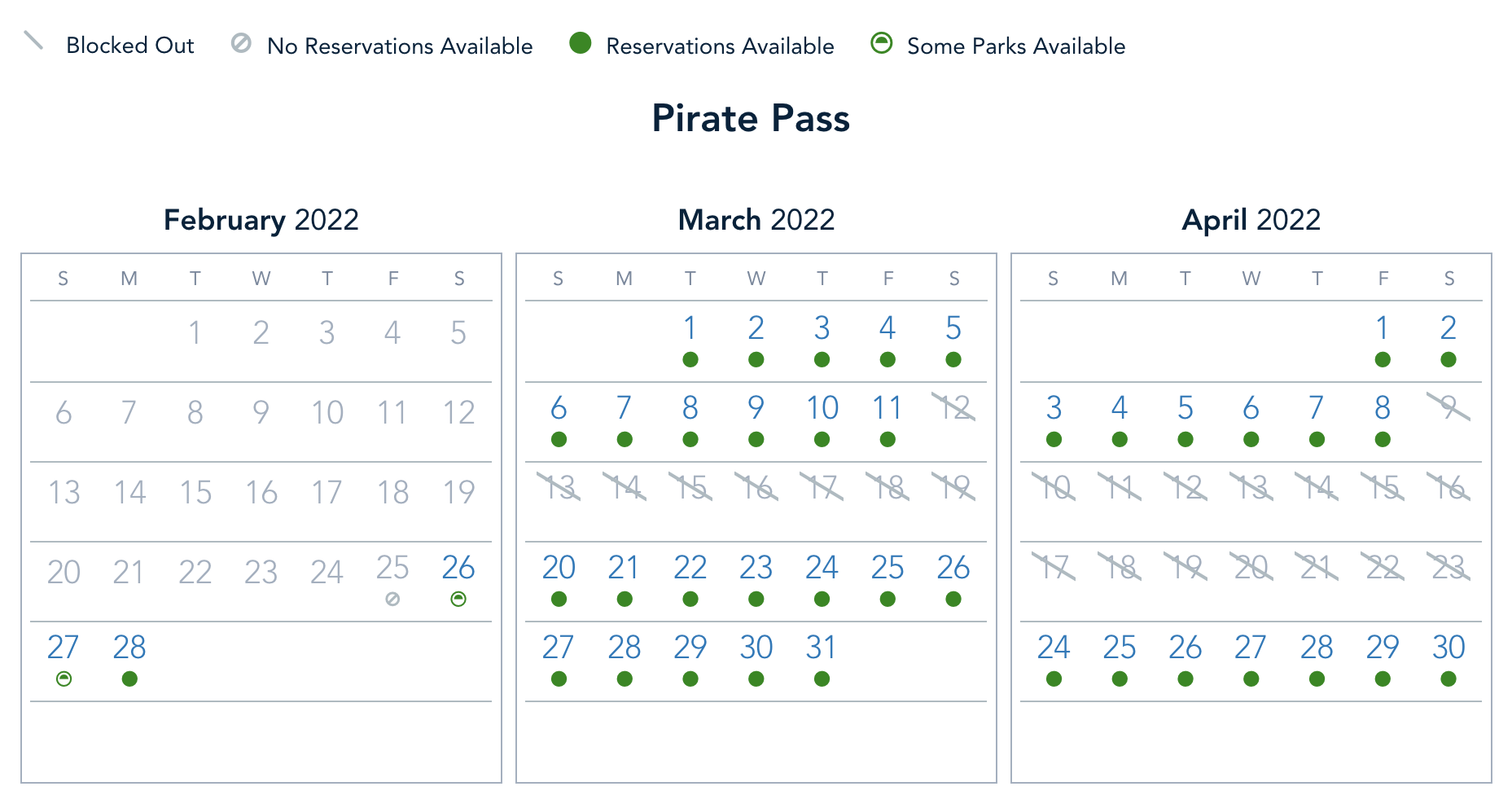Click the green dot under March 20
This screenshot has width=1512, height=804.
click(x=559, y=600)
